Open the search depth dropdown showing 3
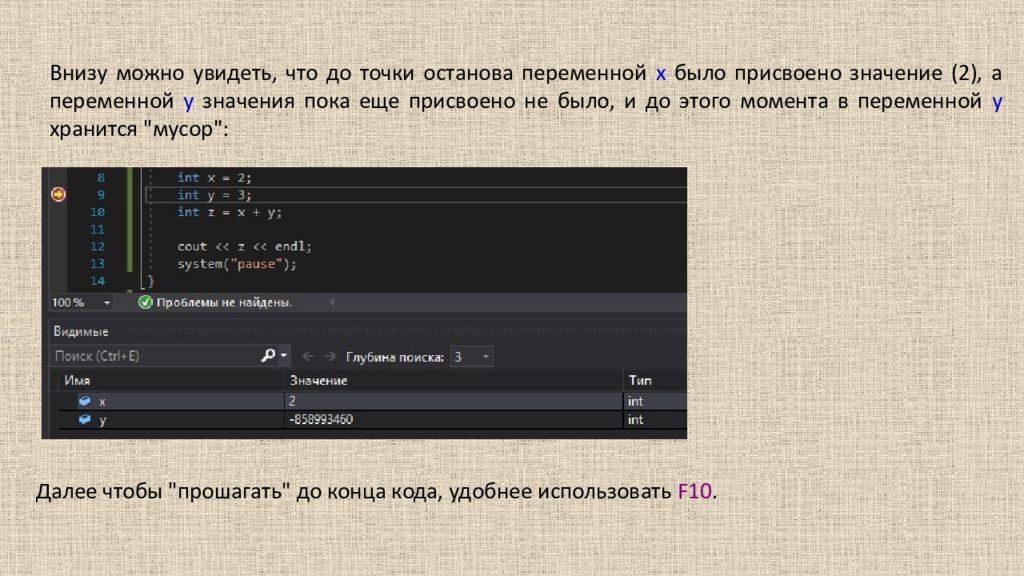 472,357
